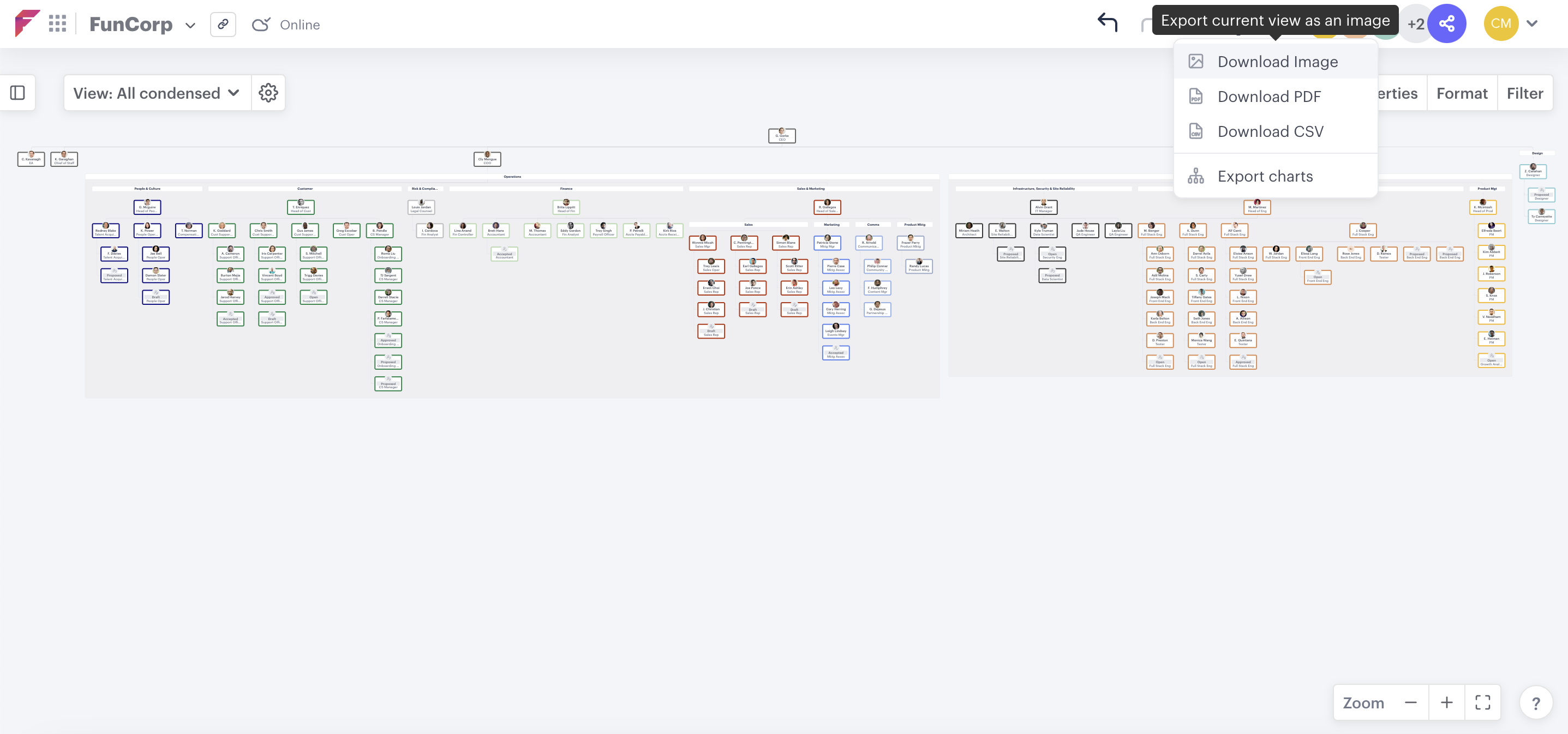
Task: Open the help question mark
Action: coord(1536,703)
